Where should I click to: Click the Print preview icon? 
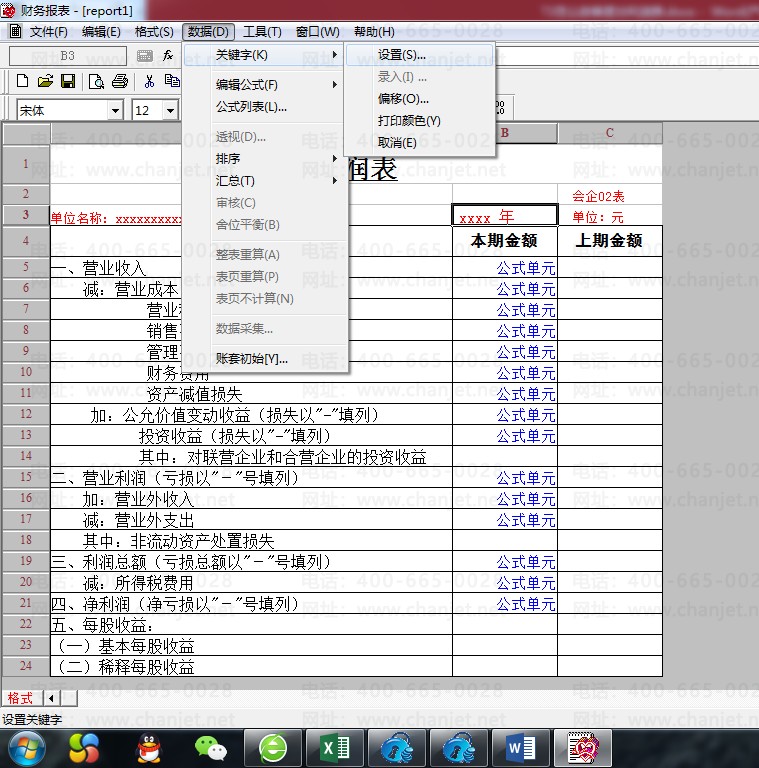pos(96,81)
